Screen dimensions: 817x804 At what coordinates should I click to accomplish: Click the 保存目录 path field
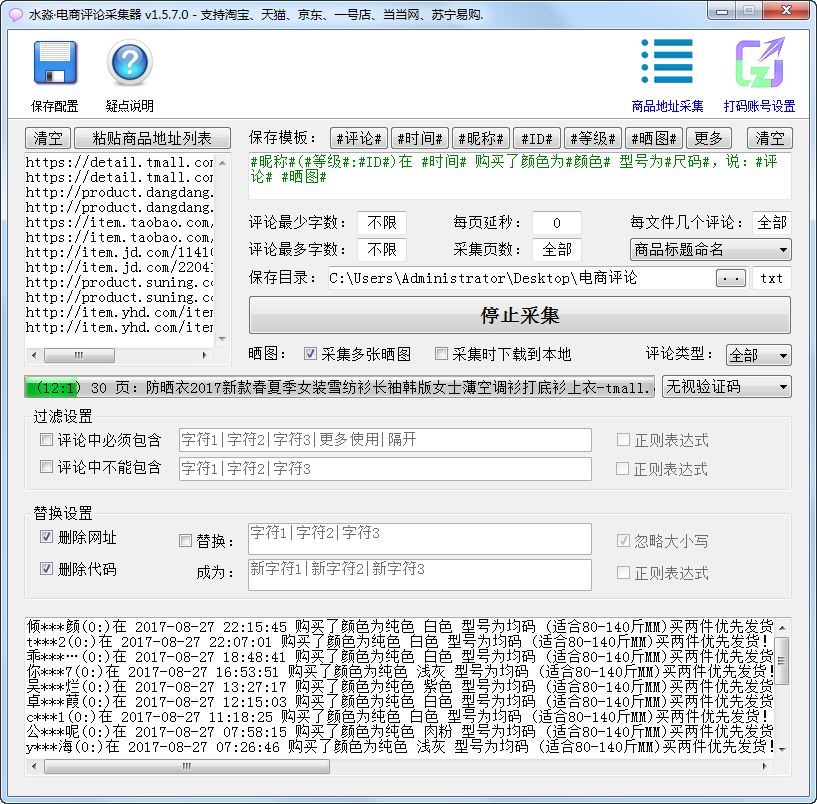click(x=521, y=278)
